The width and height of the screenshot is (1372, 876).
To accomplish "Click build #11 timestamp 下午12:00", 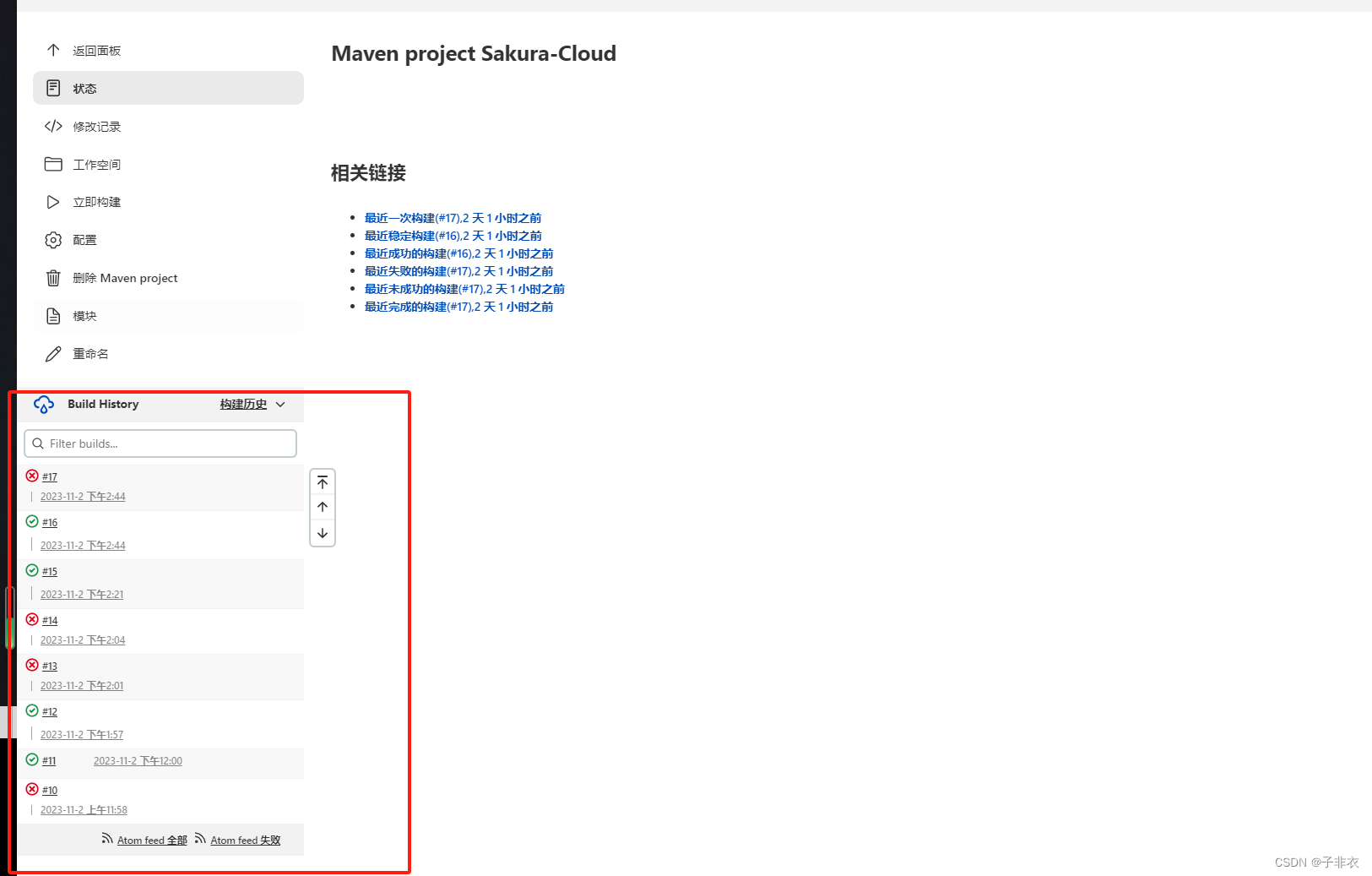I will [138, 761].
